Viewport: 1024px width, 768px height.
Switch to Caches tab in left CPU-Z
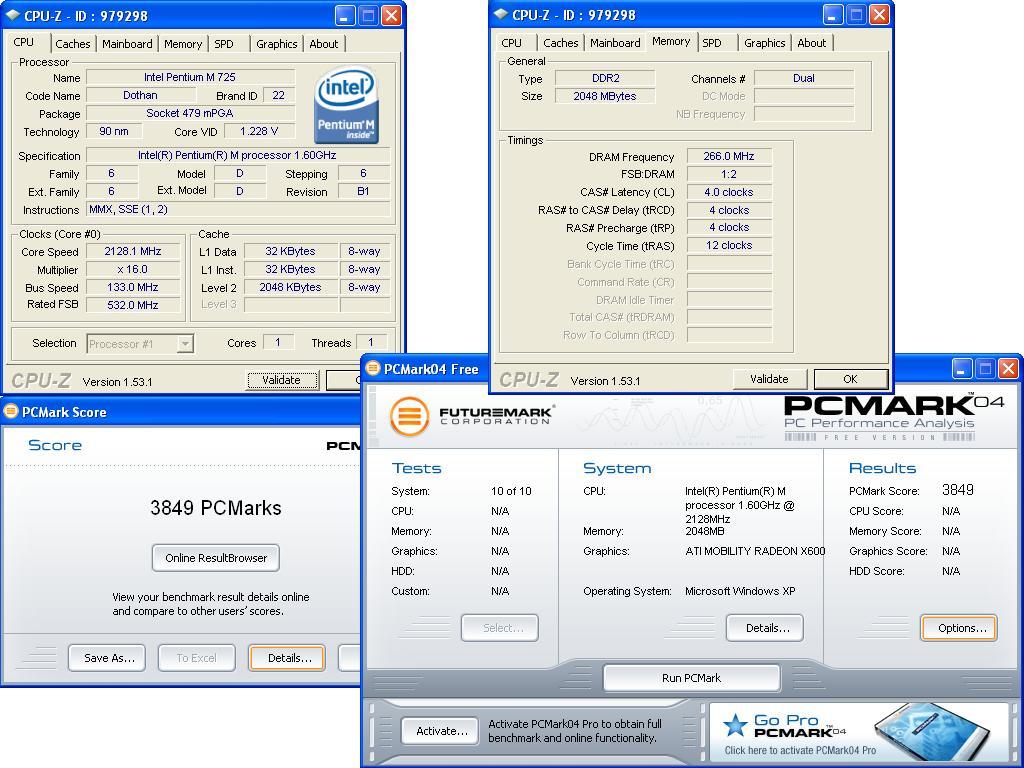[72, 44]
